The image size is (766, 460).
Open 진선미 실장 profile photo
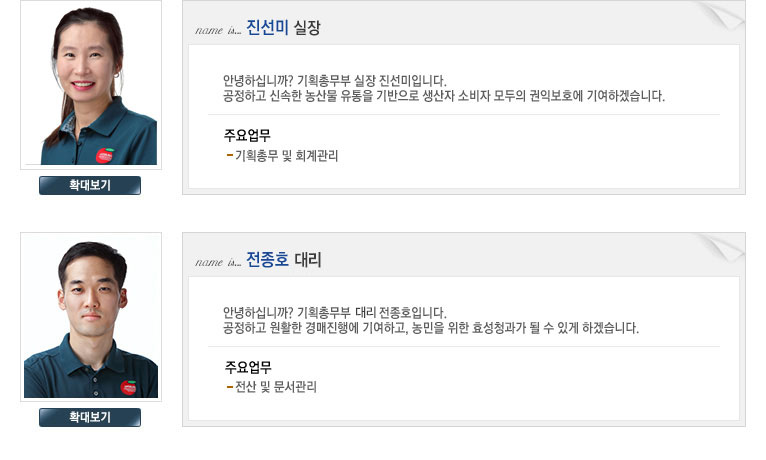click(91, 85)
